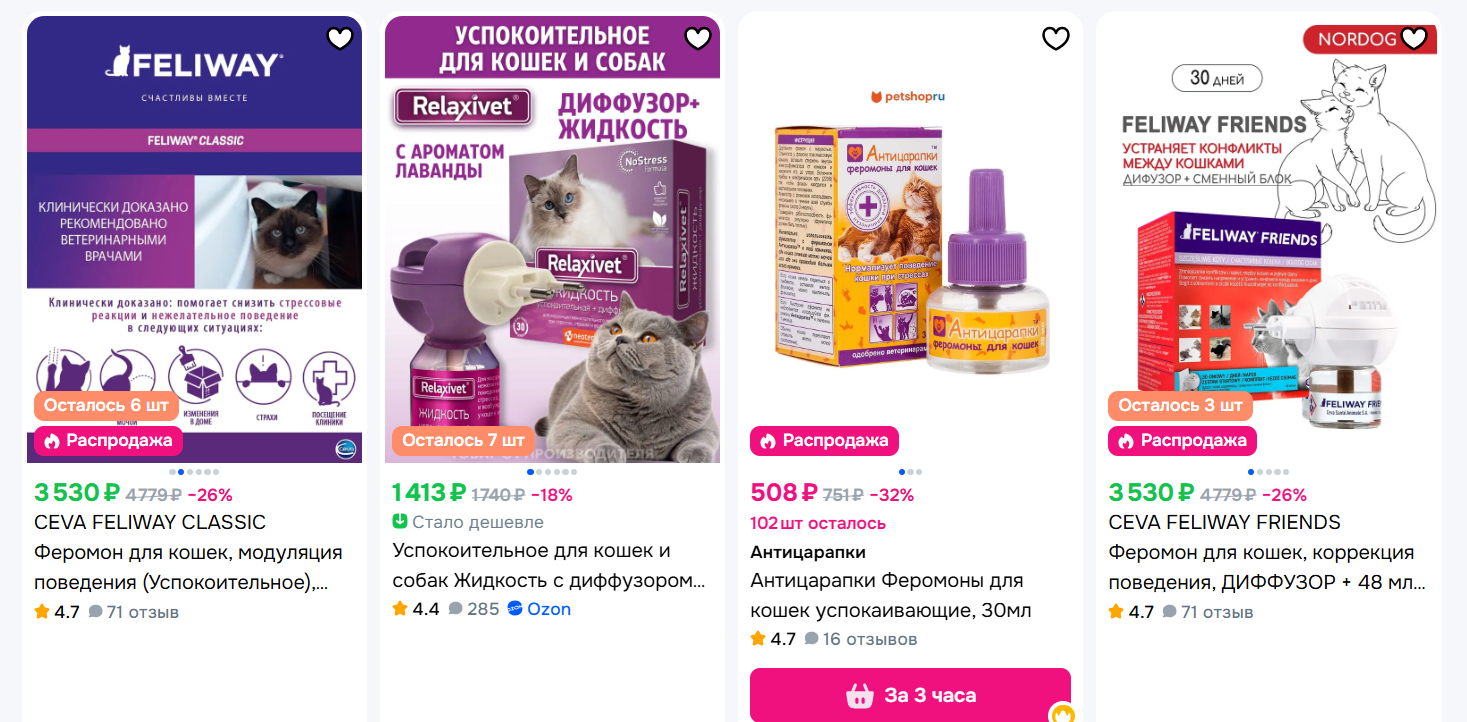Click heart icon on Feliway Friends card
The height and width of the screenshot is (722, 1467).
(x=1414, y=39)
